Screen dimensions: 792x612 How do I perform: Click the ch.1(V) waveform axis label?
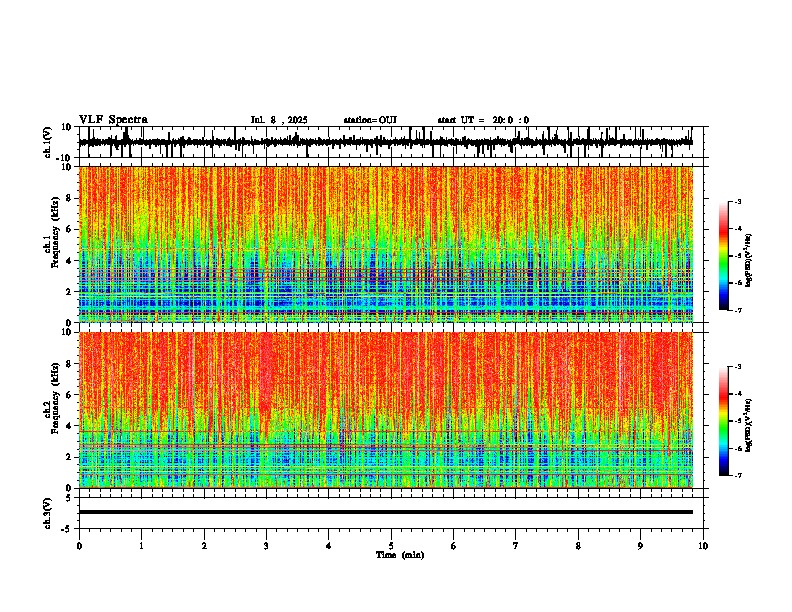pyautogui.click(x=49, y=142)
